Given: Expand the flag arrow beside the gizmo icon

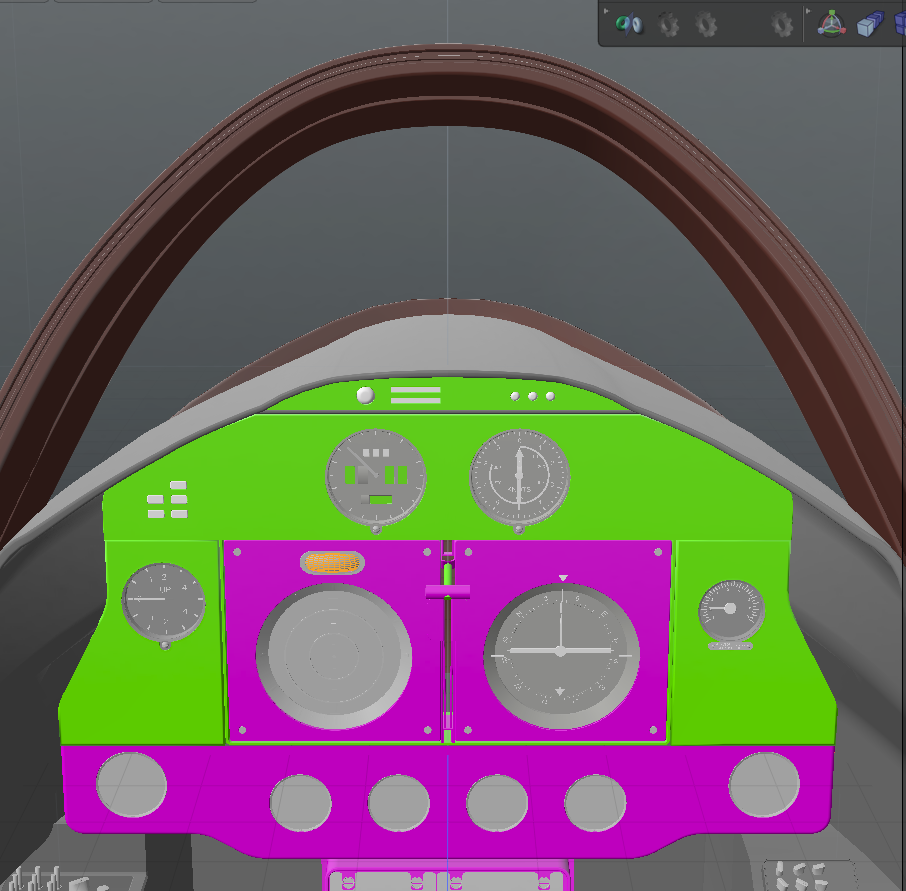Looking at the screenshot, I should point(808,11).
